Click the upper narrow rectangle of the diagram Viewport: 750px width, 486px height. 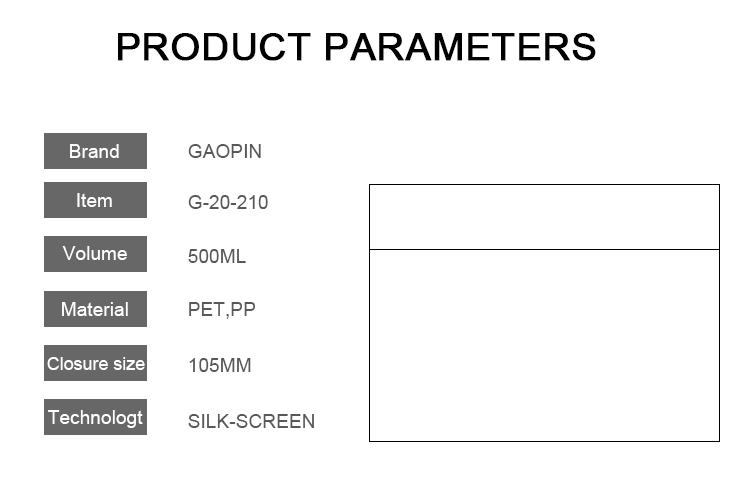pyautogui.click(x=544, y=217)
